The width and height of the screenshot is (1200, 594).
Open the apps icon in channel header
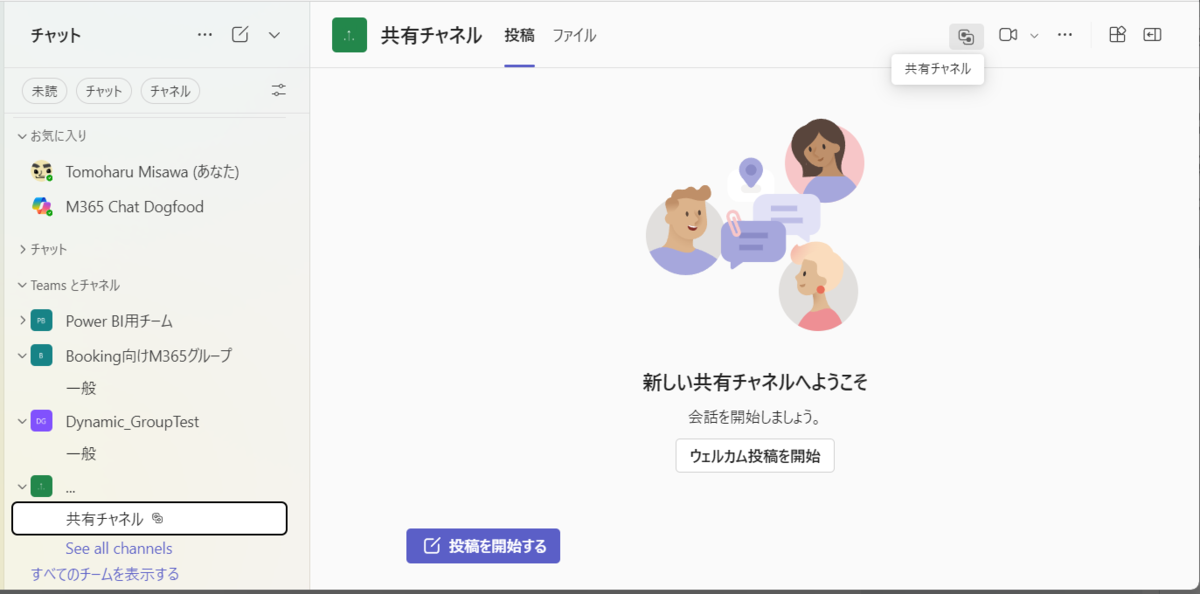click(x=1118, y=35)
